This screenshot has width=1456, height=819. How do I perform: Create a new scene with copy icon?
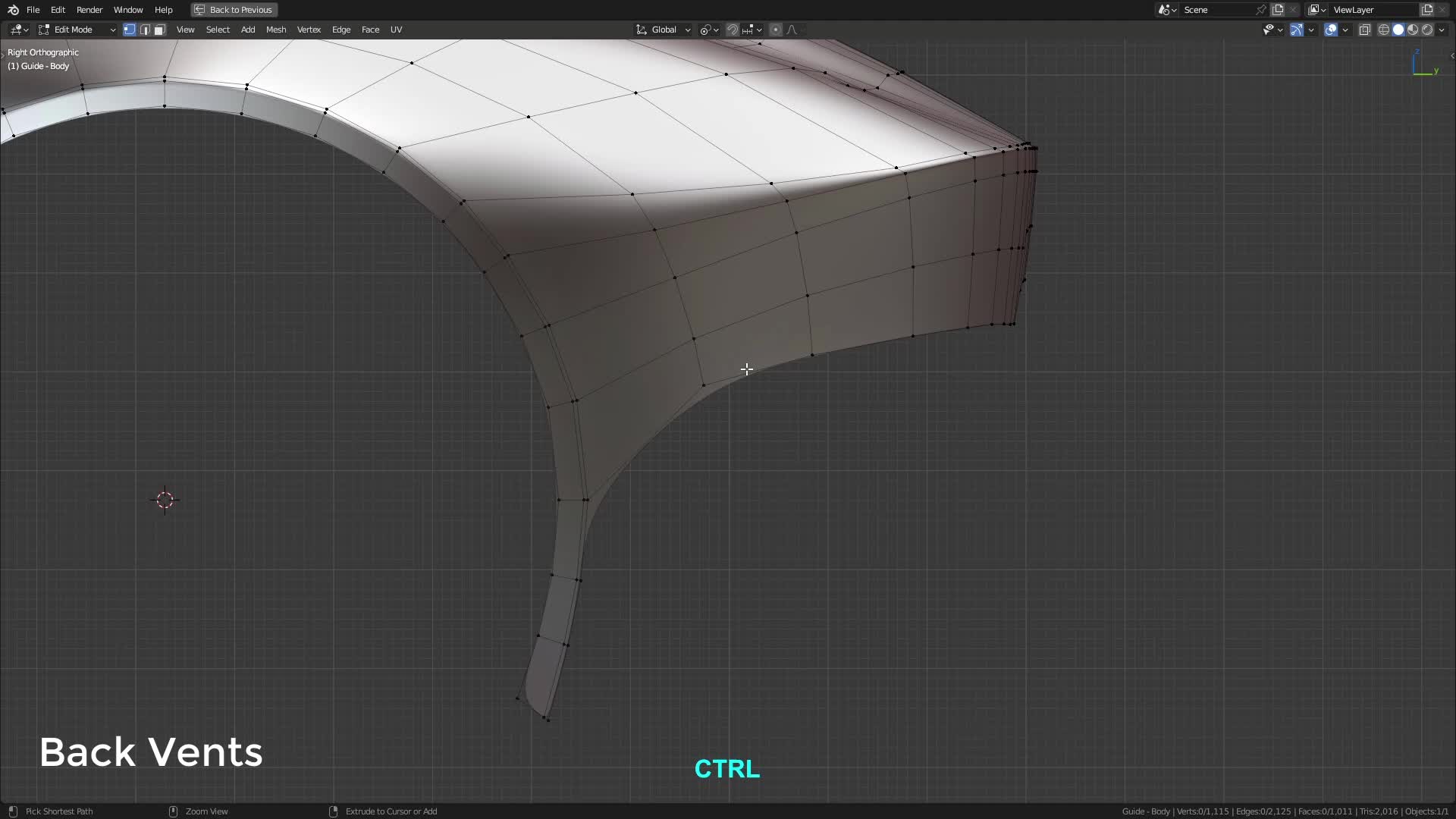(1279, 10)
